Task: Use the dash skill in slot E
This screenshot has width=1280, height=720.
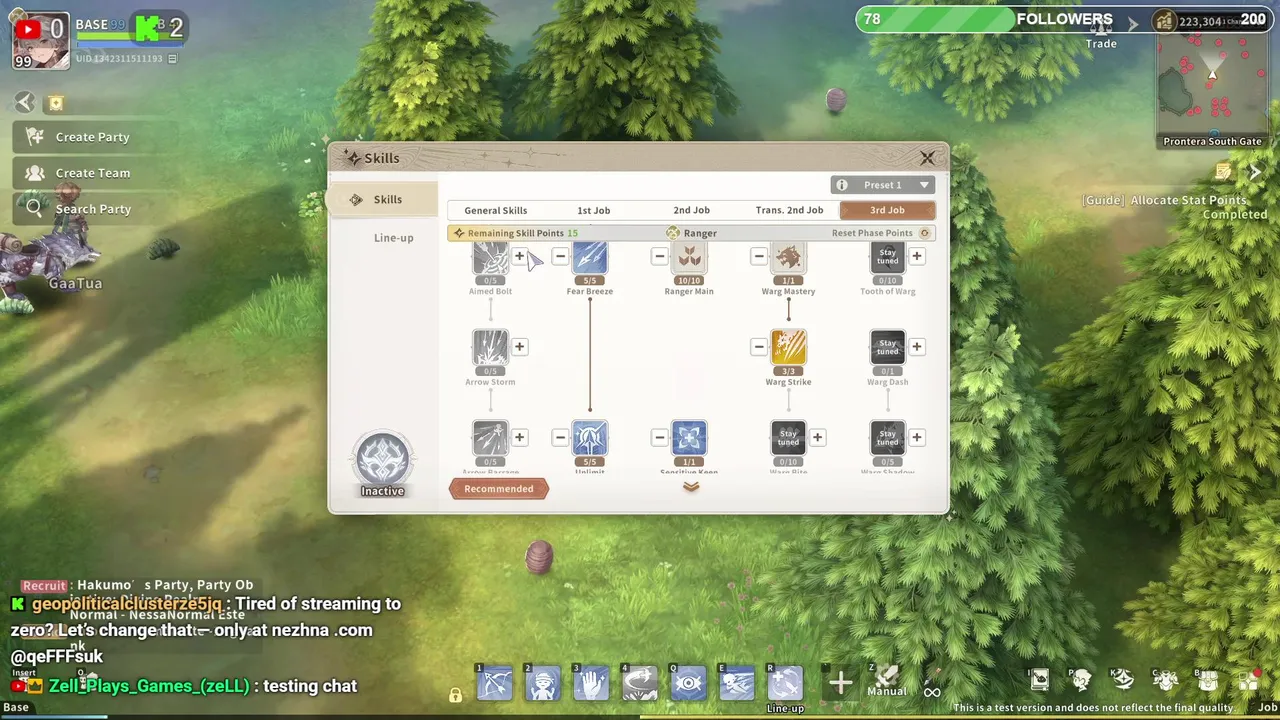Action: point(737,683)
